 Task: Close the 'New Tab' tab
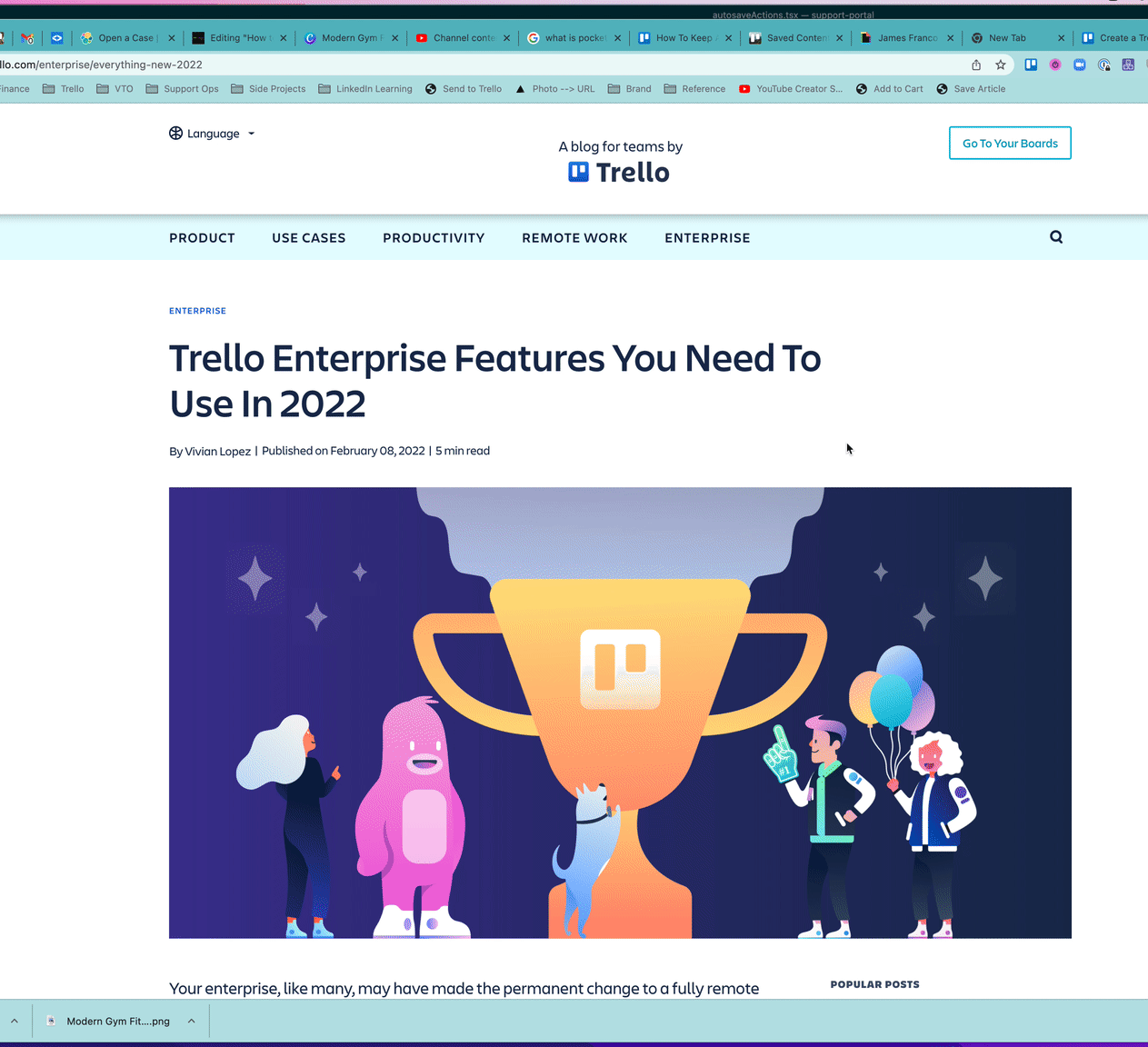coord(1061,38)
